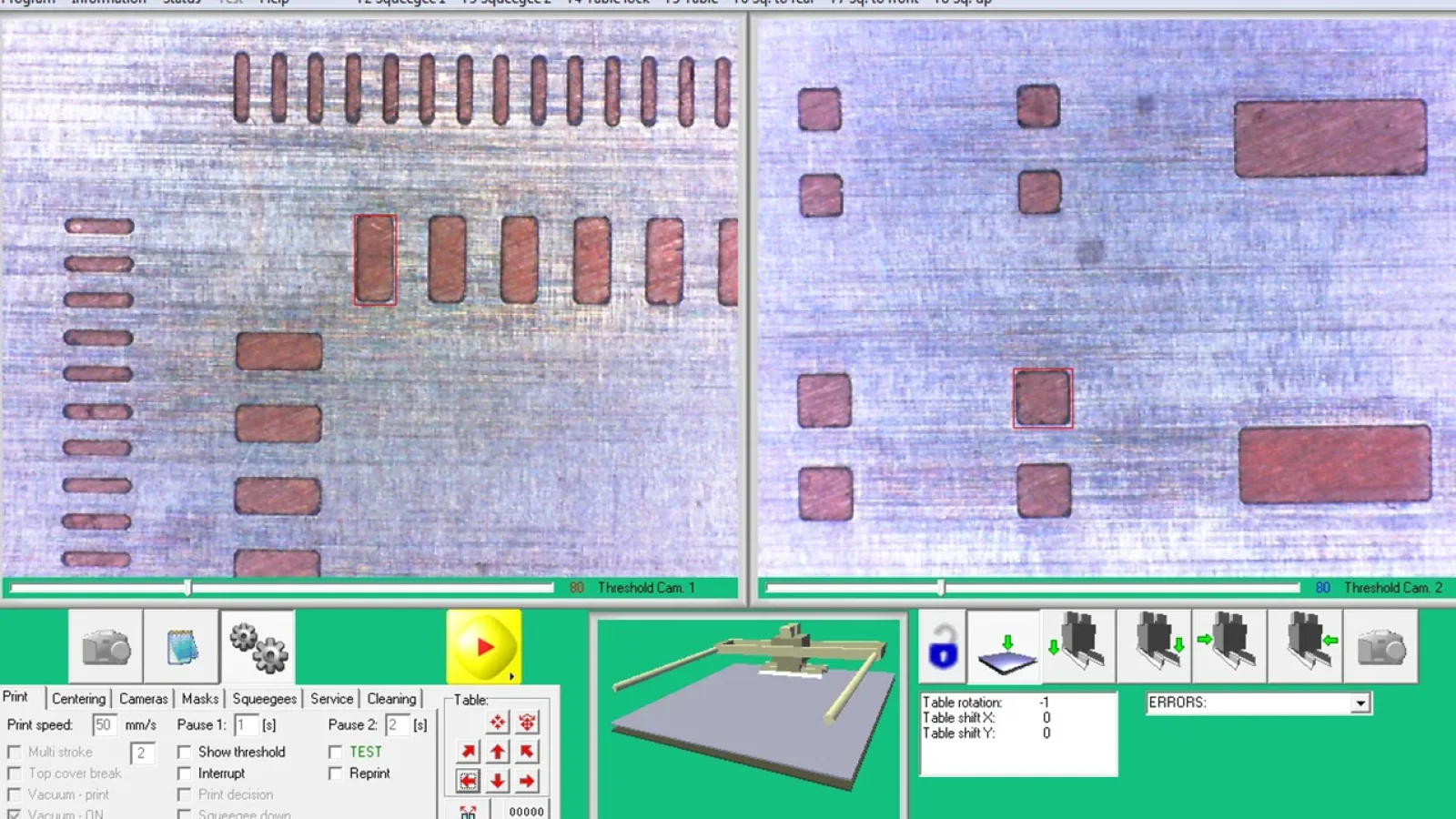This screenshot has width=1456, height=819.
Task: Move table with the up-right diagonal arrow
Action: click(468, 752)
